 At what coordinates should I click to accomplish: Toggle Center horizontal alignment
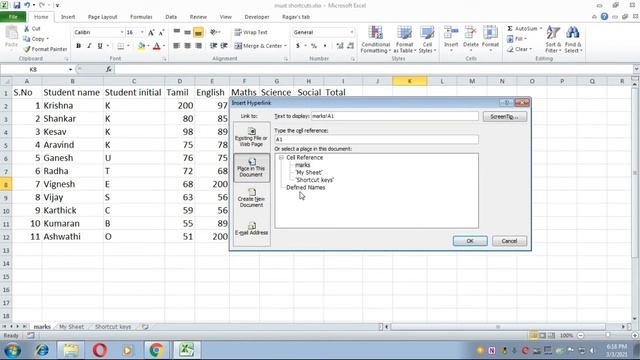pos(187,46)
